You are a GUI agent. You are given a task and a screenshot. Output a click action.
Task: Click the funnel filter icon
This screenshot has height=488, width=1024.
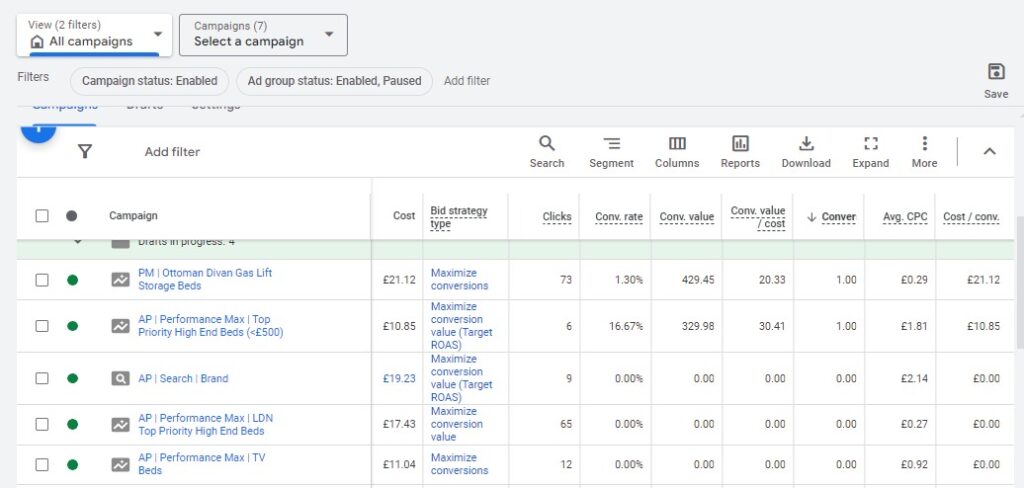point(85,152)
